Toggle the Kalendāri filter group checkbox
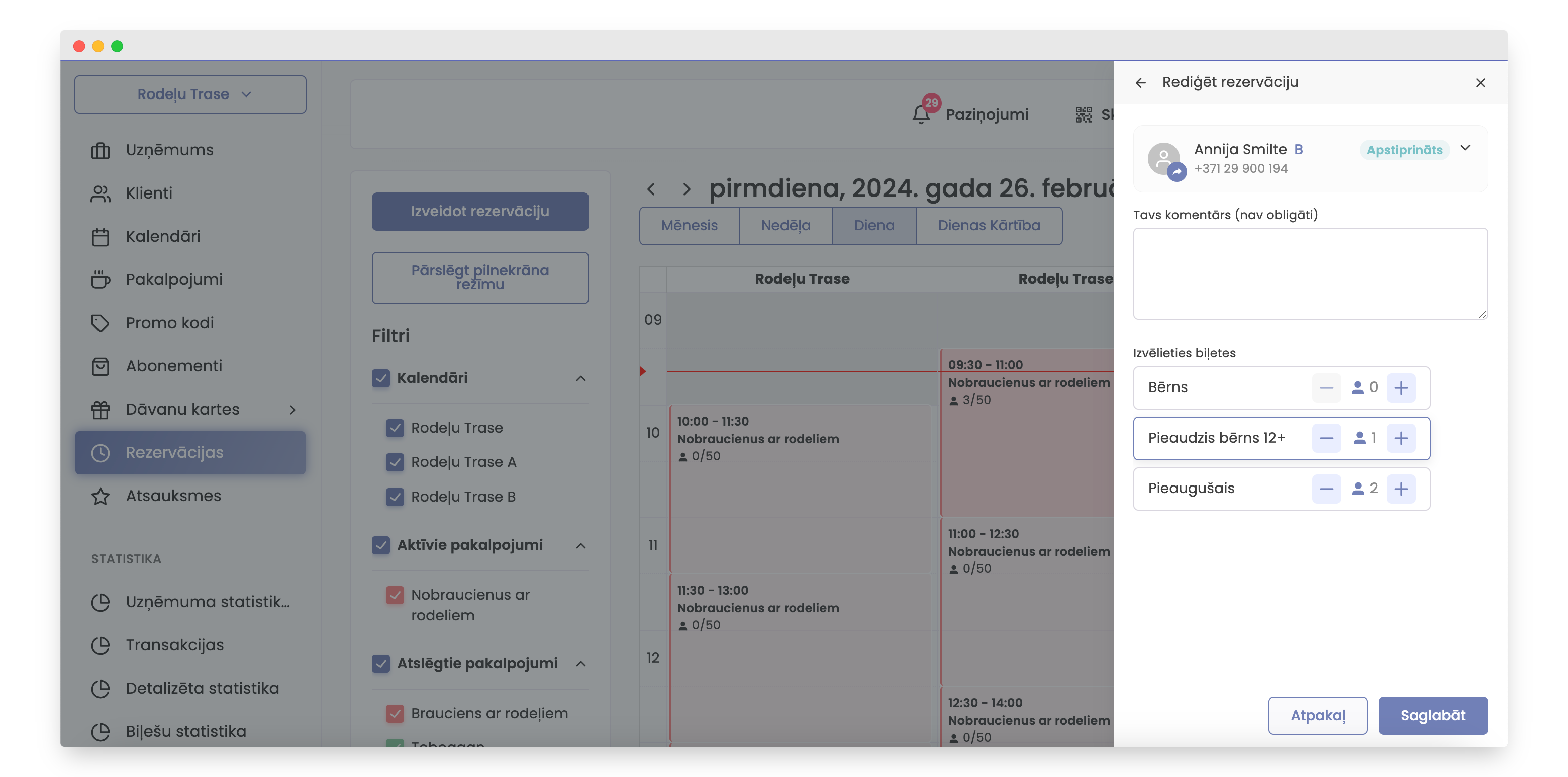This screenshot has width=1568, height=777. tap(381, 378)
